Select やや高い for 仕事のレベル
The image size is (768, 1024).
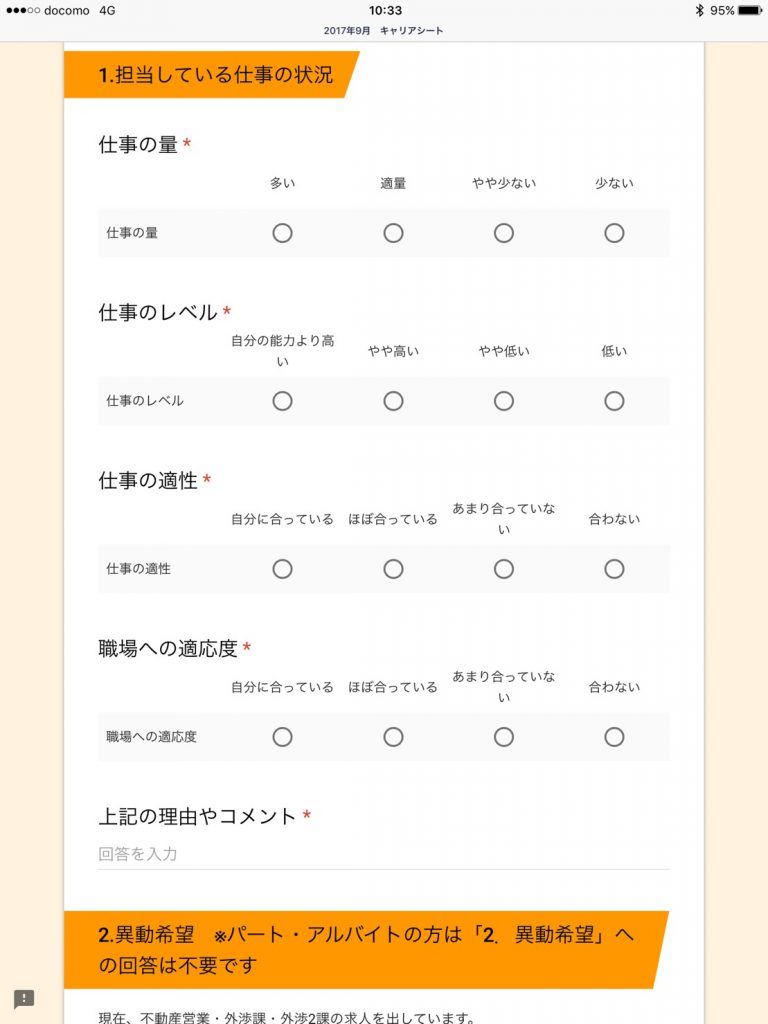pyautogui.click(x=393, y=401)
